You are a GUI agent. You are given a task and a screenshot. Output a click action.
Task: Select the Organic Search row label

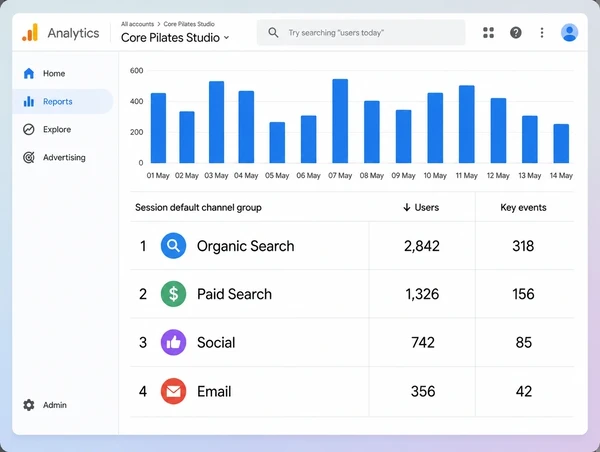pyautogui.click(x=246, y=246)
